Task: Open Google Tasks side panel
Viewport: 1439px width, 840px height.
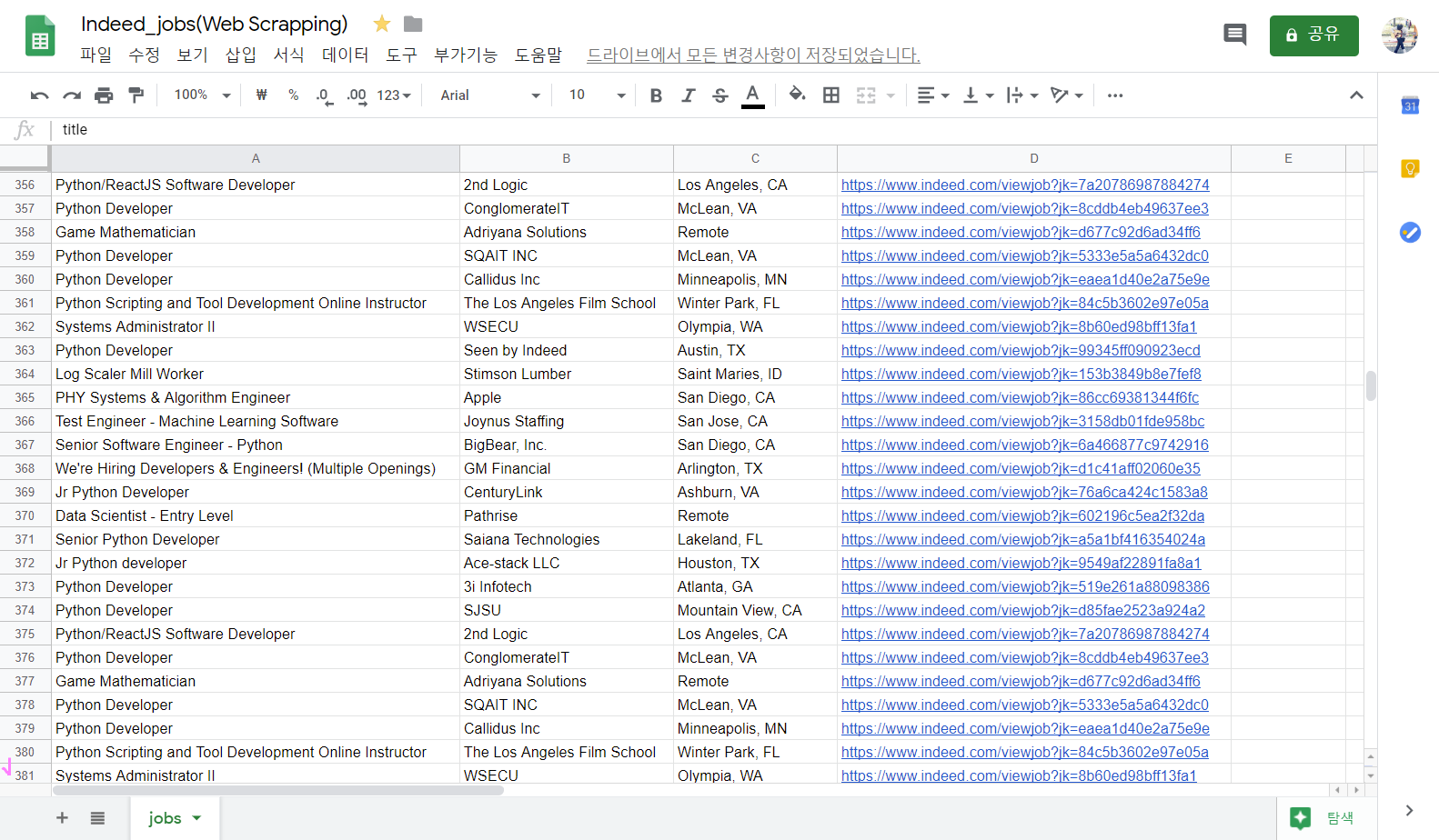Action: click(1410, 232)
